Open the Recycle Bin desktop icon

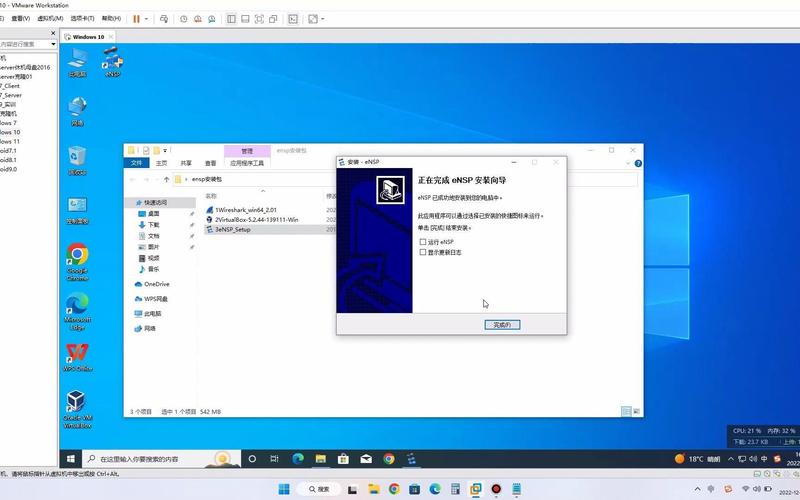click(77, 161)
